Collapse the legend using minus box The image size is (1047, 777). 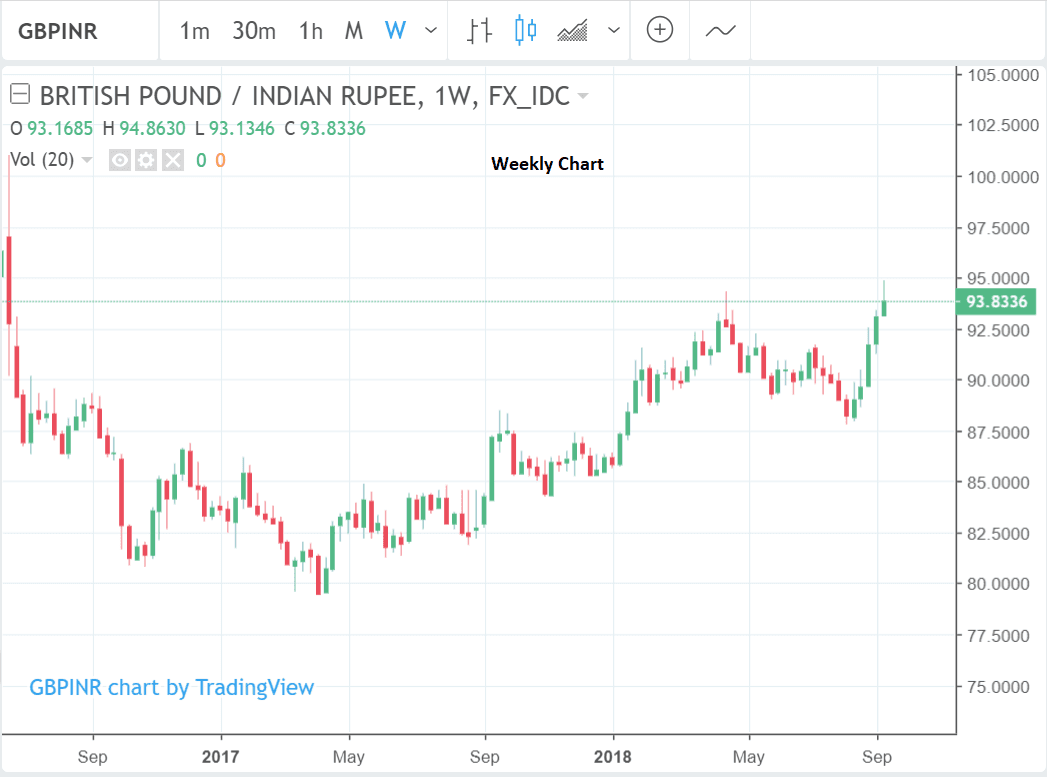point(19,96)
